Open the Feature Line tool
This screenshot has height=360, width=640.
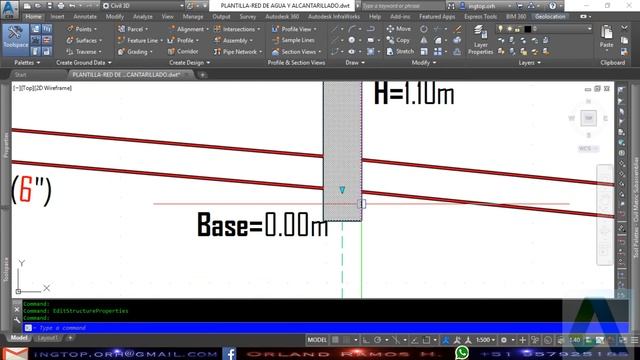[x=140, y=40]
